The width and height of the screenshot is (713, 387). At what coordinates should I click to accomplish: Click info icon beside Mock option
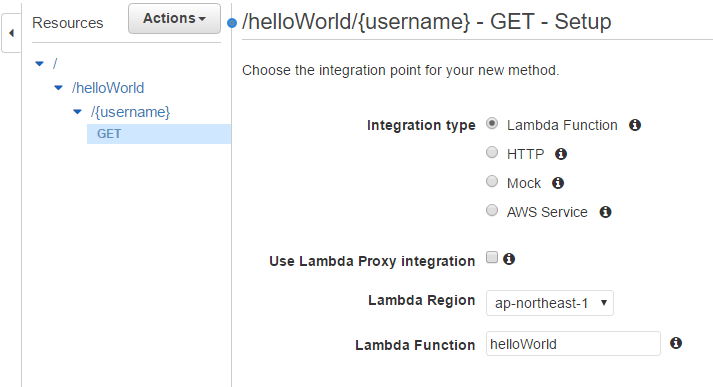(558, 183)
